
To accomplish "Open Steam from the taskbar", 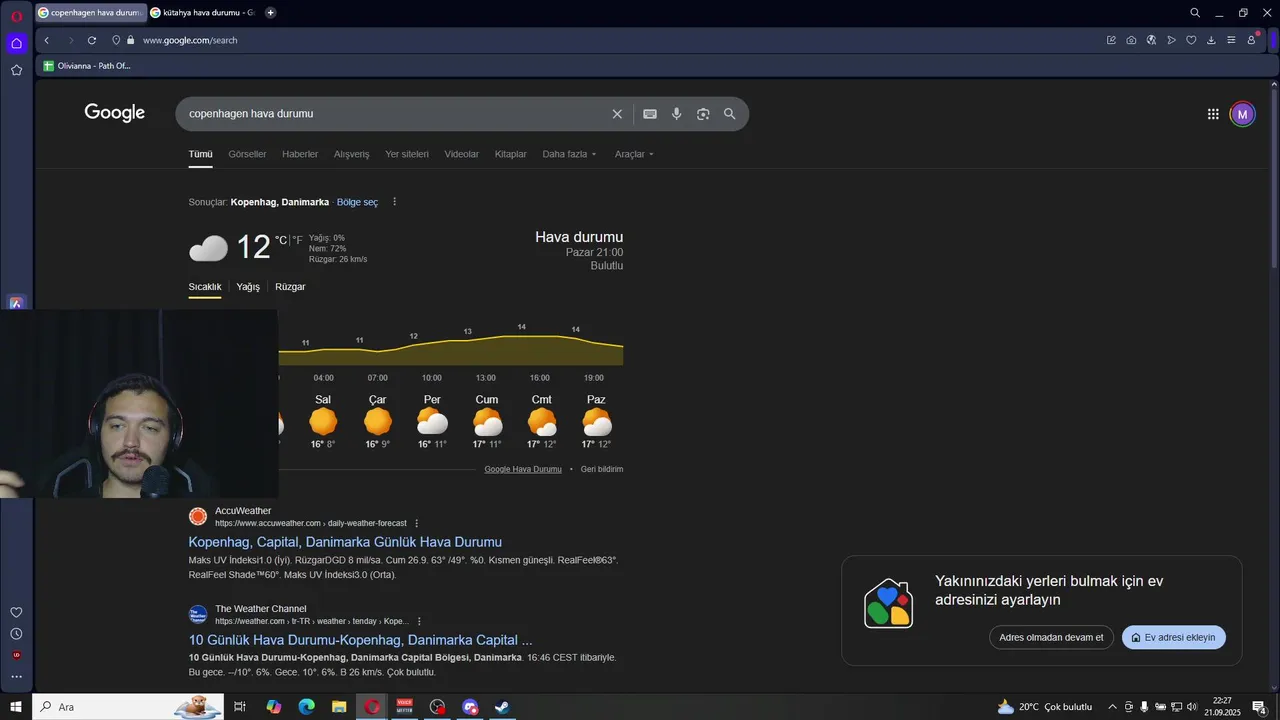I will tap(502, 707).
